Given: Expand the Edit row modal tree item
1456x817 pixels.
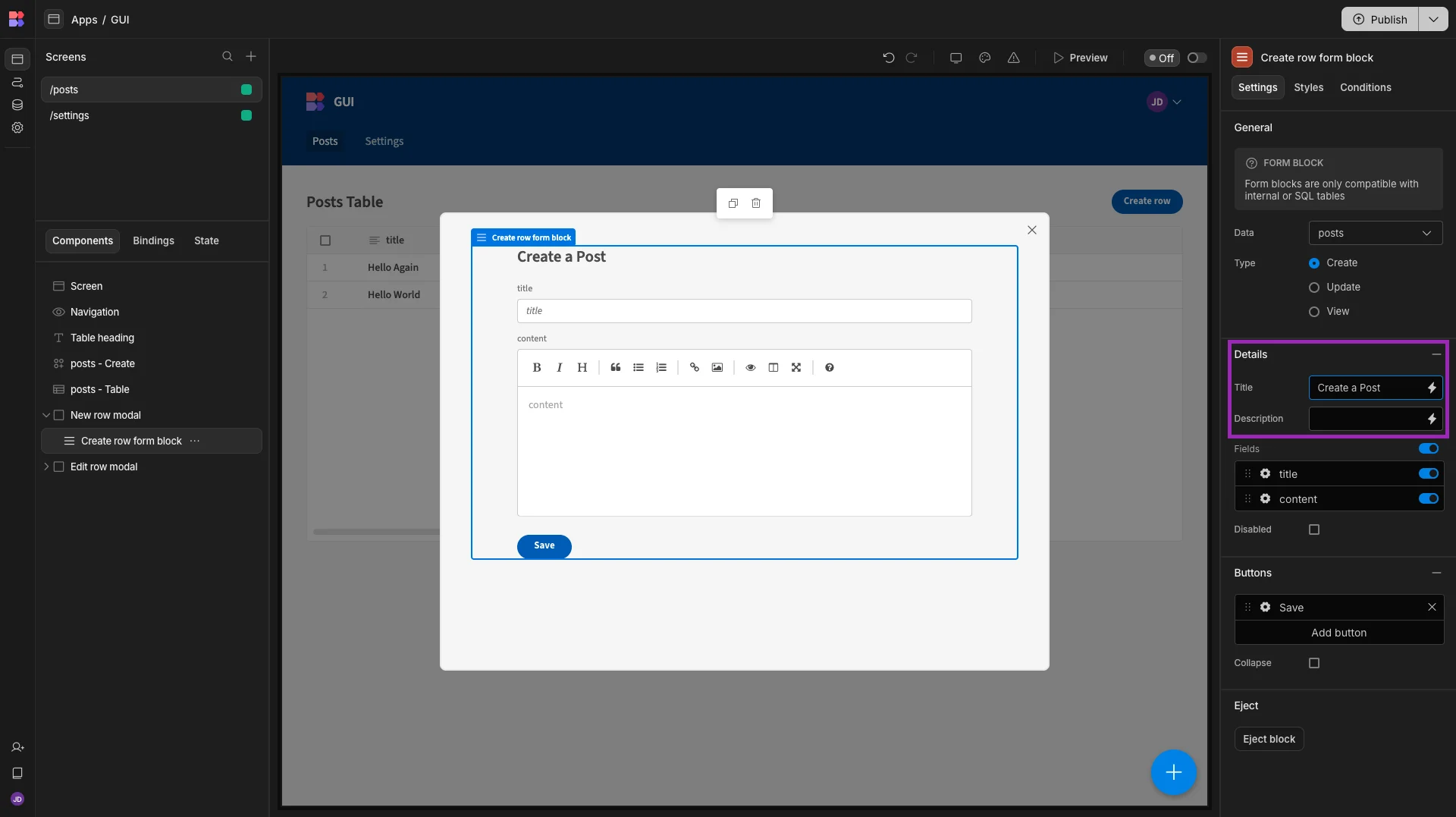Looking at the screenshot, I should (46, 467).
